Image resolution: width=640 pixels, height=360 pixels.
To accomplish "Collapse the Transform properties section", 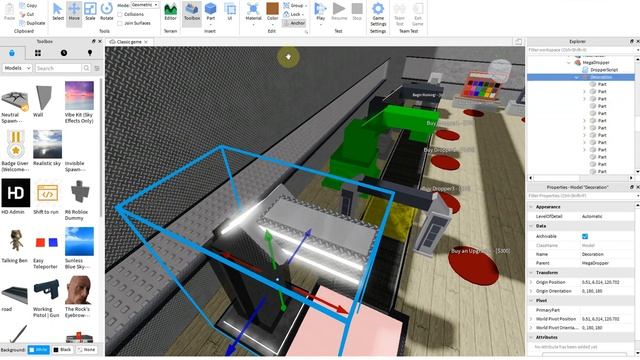I will [x=531, y=273].
